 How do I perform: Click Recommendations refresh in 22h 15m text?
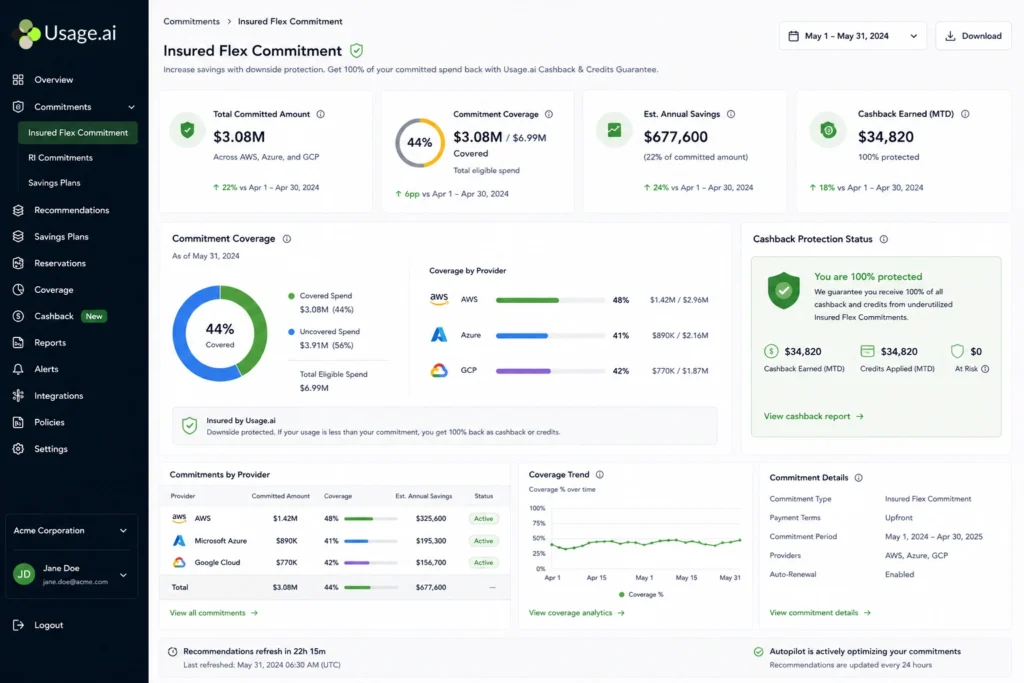254,652
